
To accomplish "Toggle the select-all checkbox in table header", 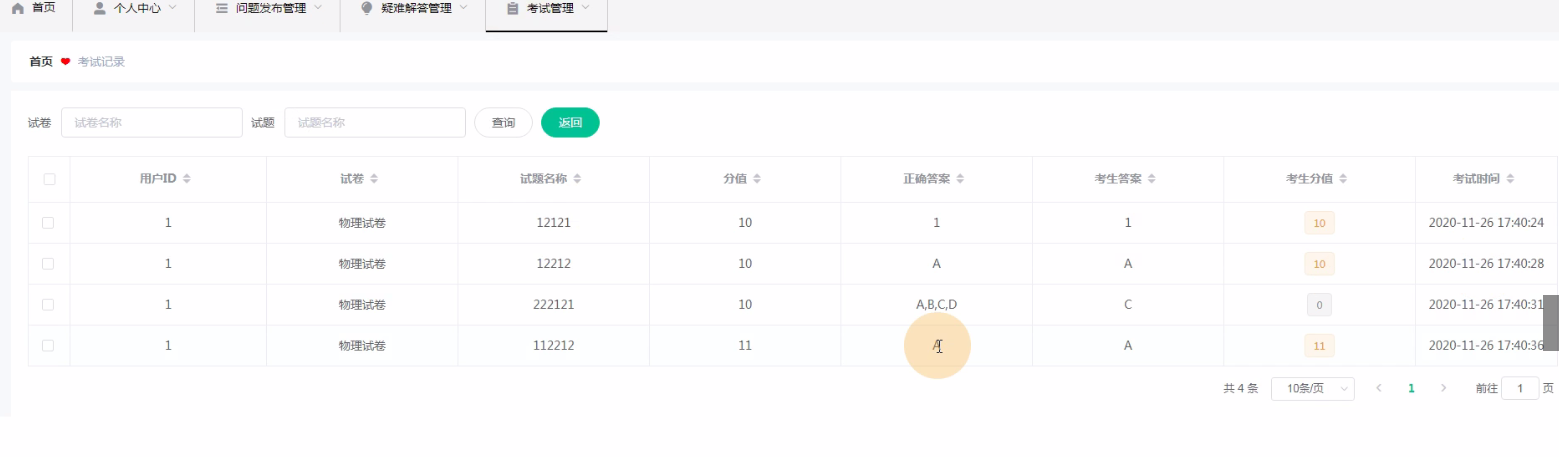I will (49, 179).
